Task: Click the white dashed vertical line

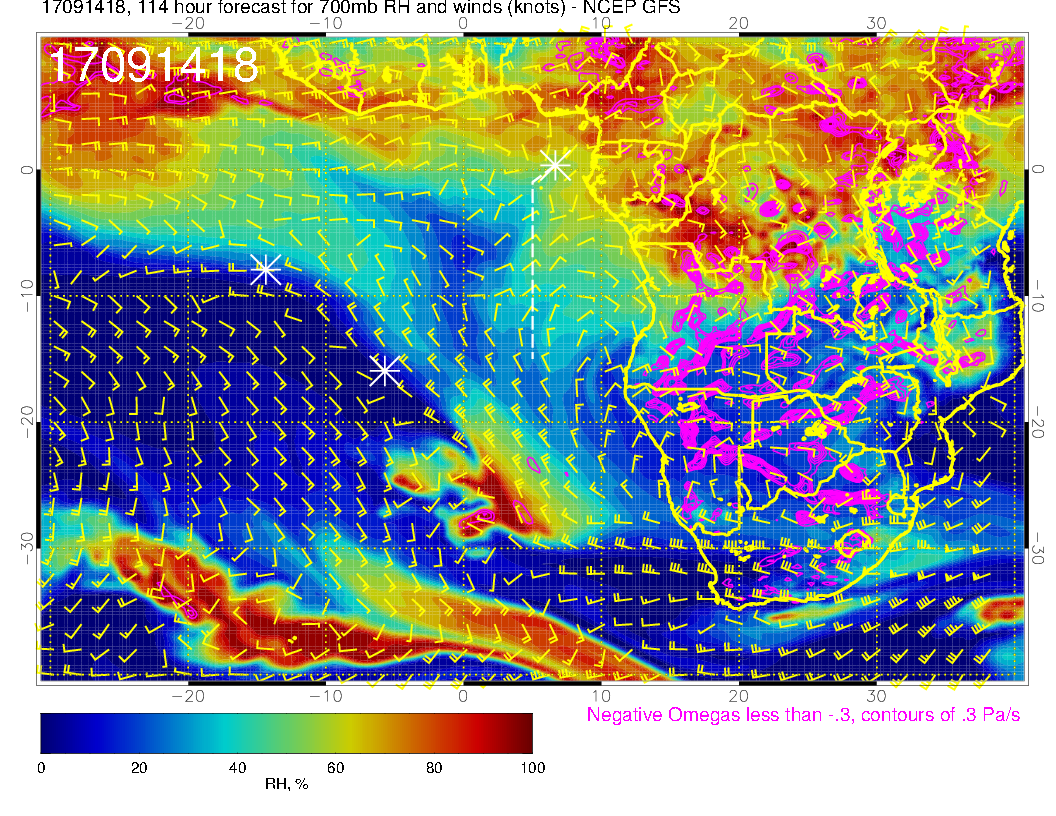Action: pos(532,270)
